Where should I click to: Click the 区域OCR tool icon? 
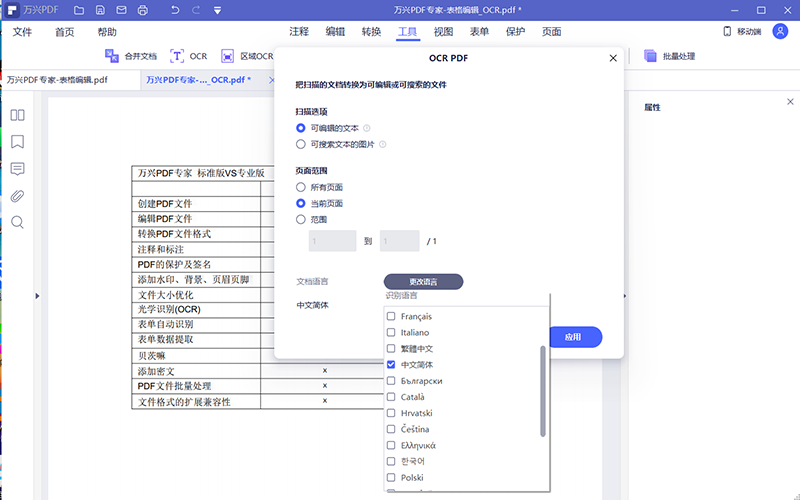pos(228,56)
